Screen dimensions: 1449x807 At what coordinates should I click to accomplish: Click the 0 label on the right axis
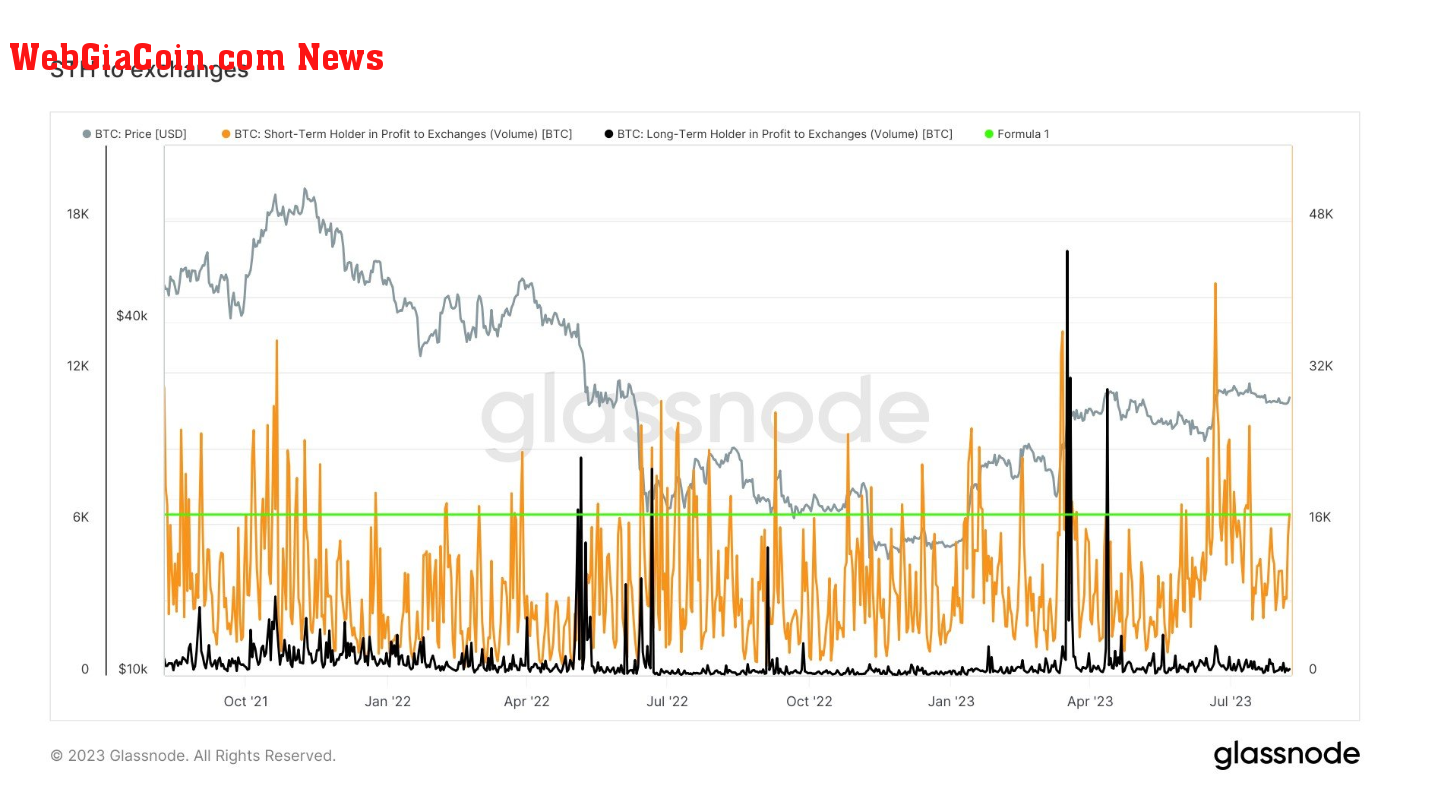[x=1313, y=669]
